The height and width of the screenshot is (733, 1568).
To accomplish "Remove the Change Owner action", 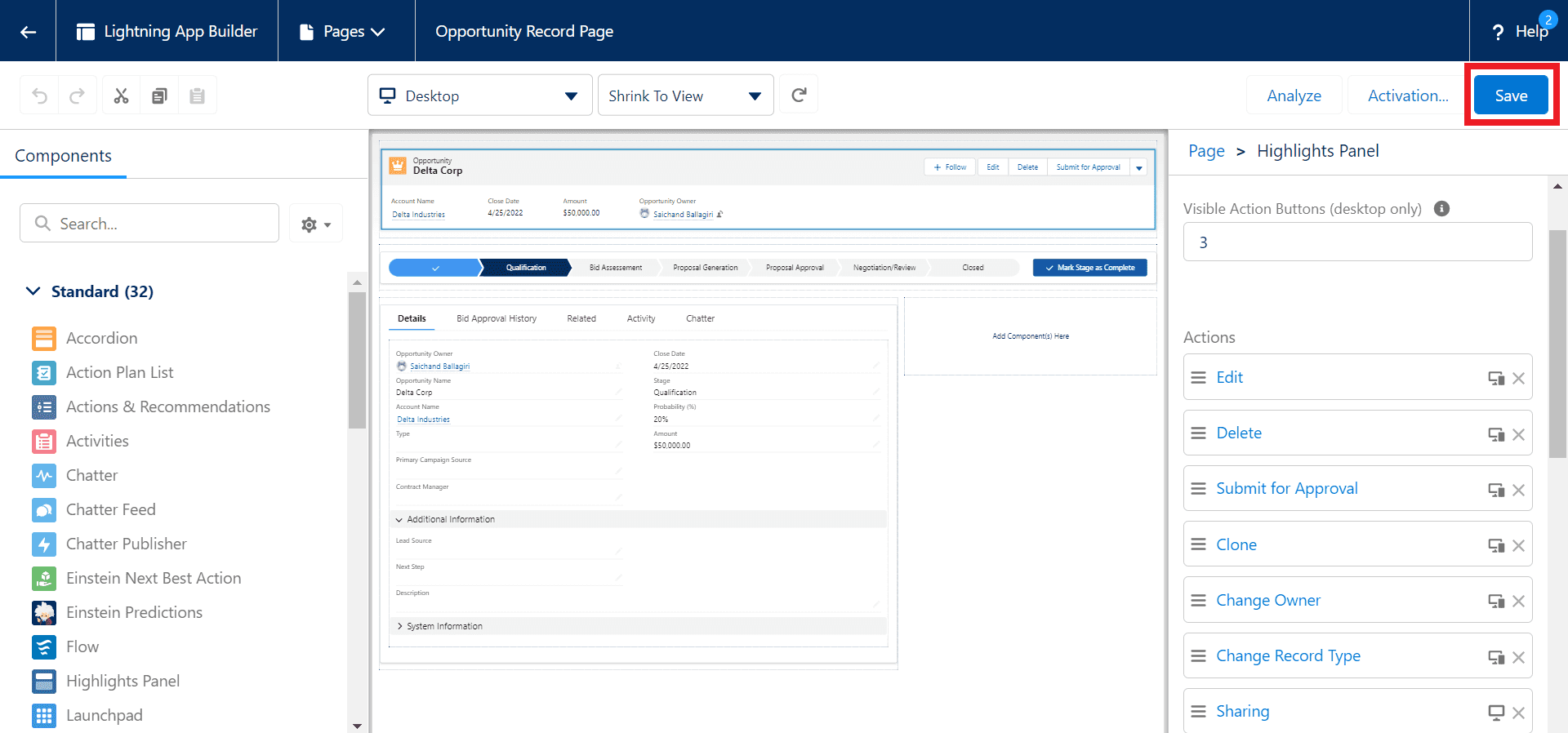I will click(x=1518, y=601).
